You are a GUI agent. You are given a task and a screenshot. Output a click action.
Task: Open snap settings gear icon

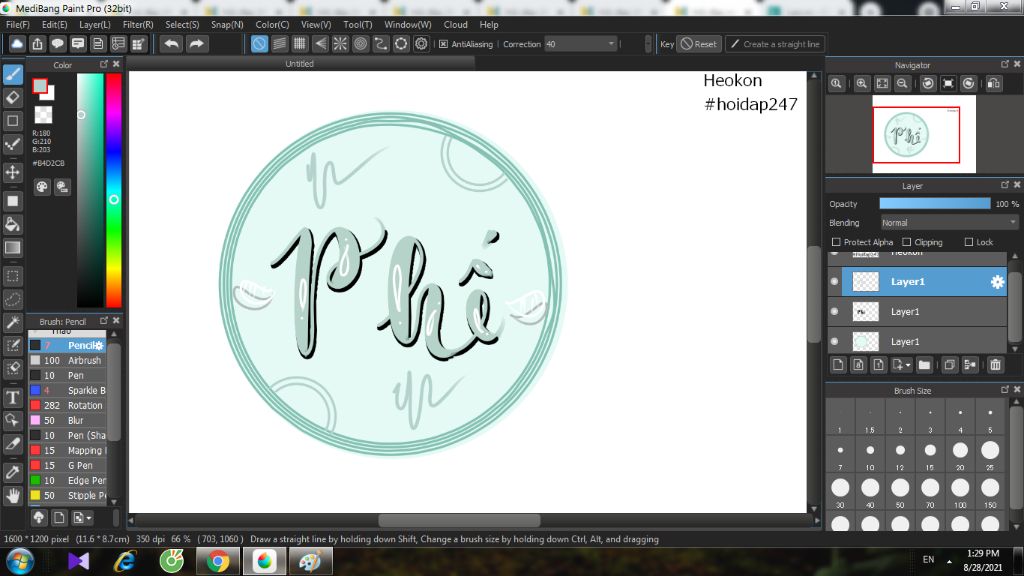(x=421, y=44)
